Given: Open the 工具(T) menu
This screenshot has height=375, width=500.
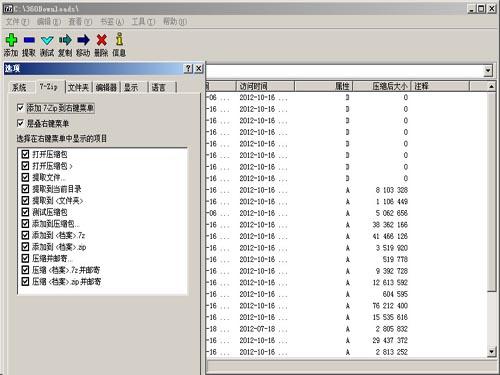Looking at the screenshot, I should tap(143, 22).
